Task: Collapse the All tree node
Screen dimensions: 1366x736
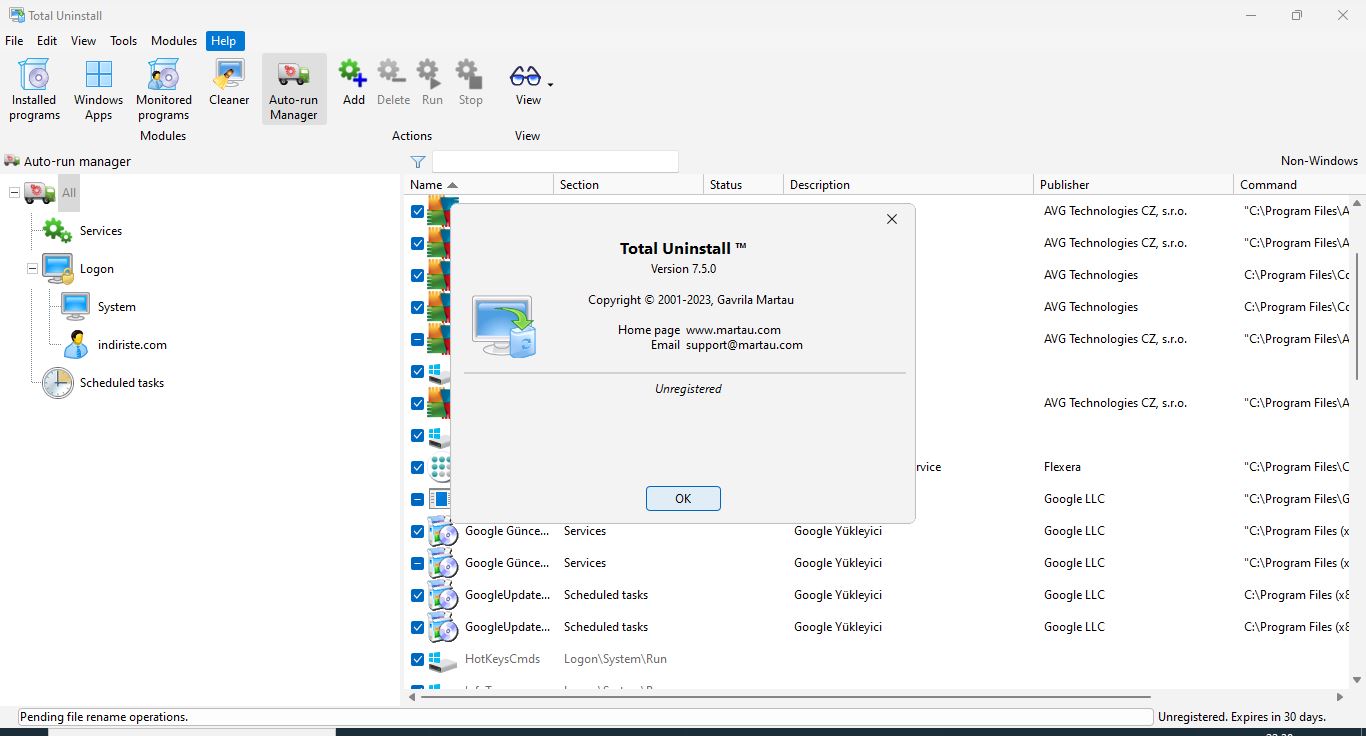Action: tap(14, 192)
